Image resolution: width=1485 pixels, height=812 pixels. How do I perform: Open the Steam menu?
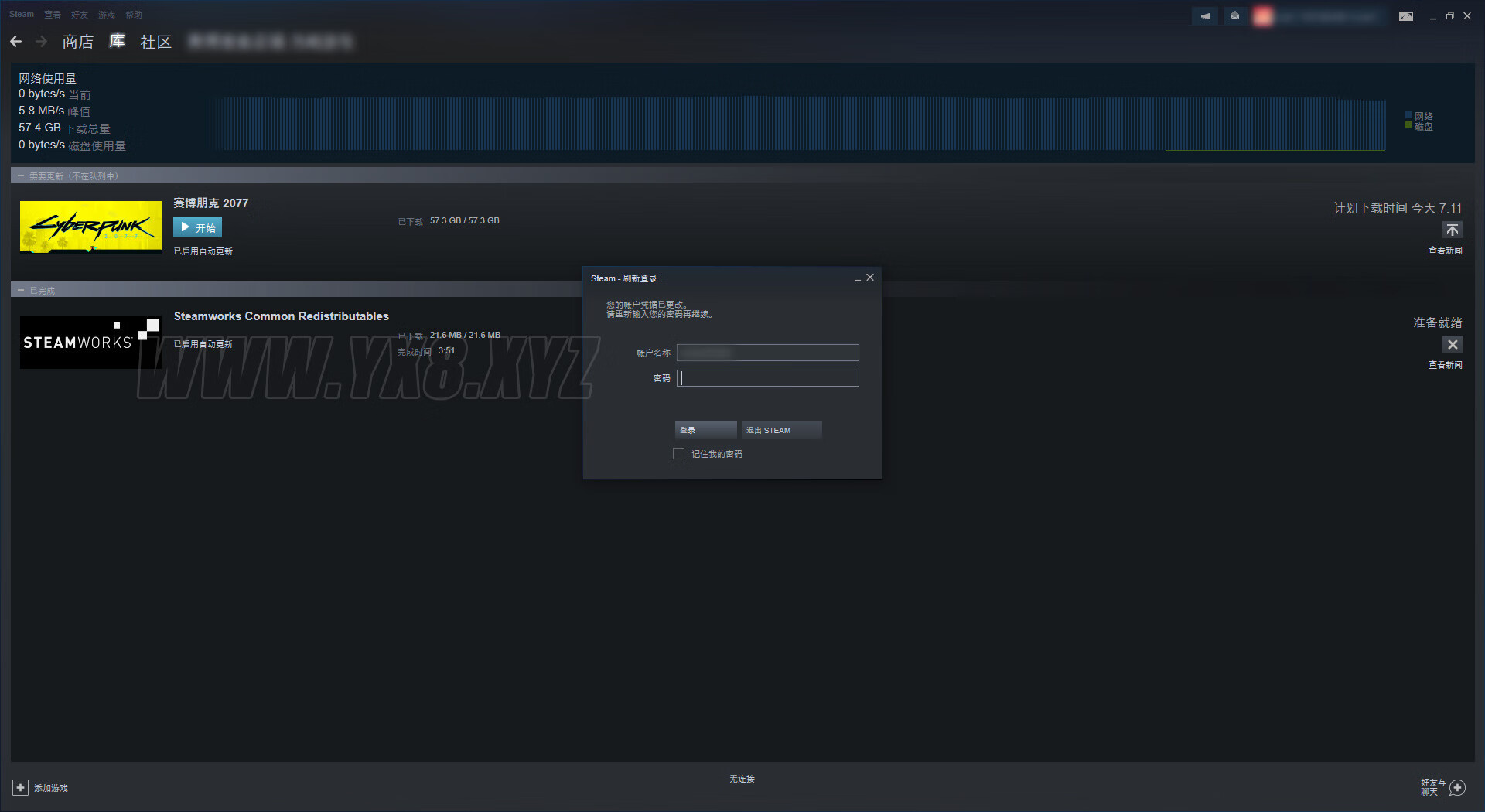22,14
